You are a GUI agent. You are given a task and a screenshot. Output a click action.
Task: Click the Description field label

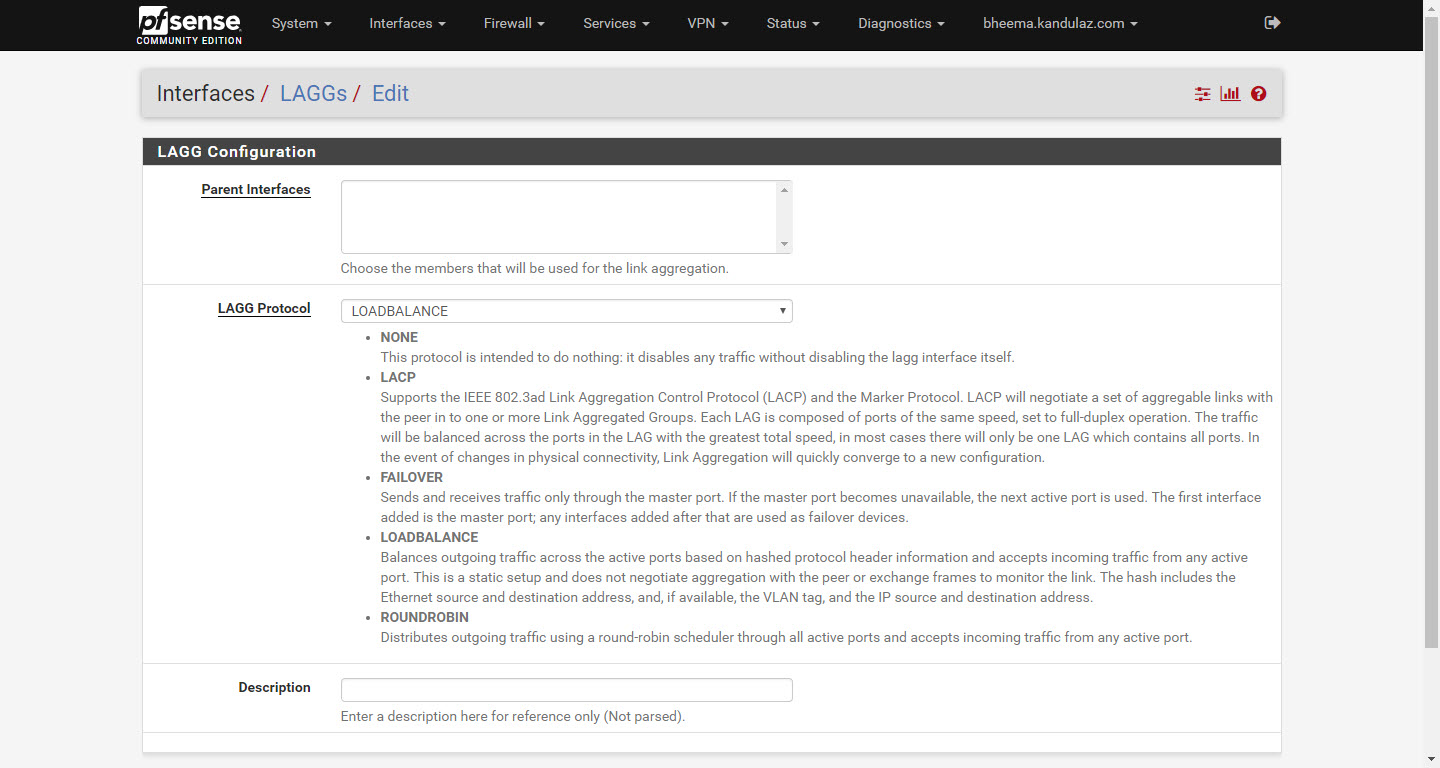[x=274, y=687]
